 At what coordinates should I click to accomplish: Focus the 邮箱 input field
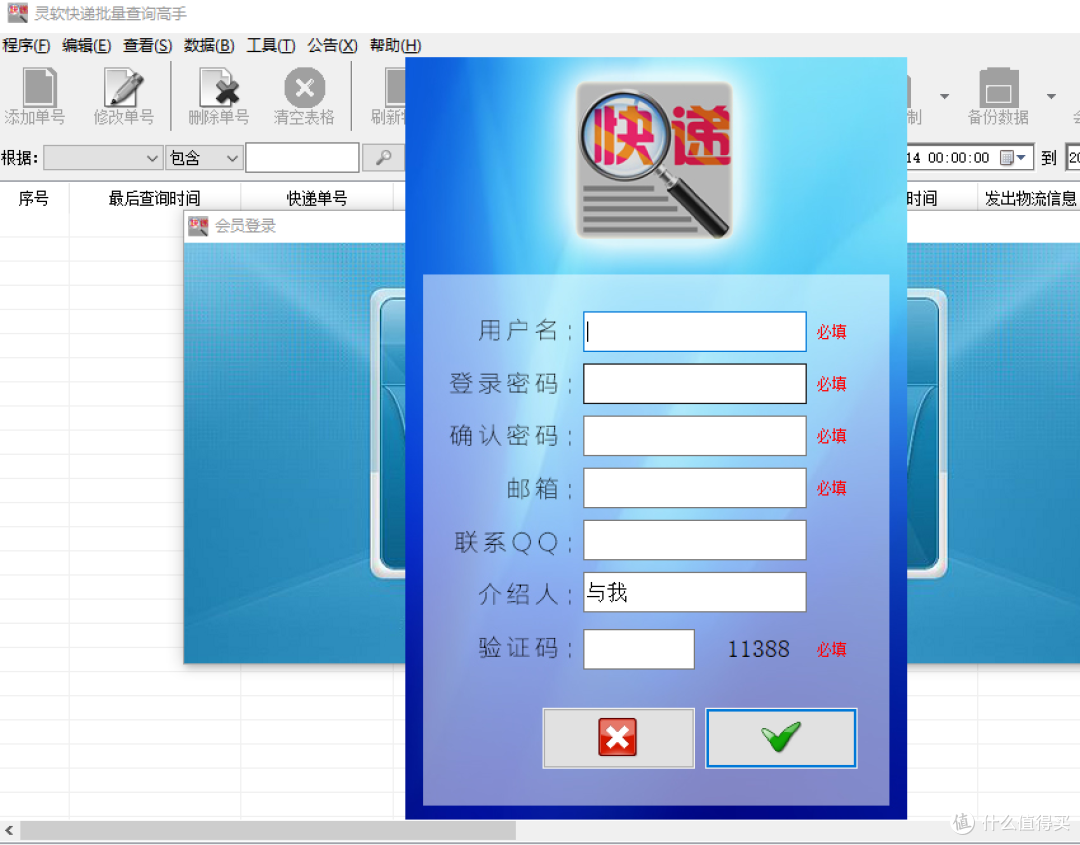pos(694,488)
